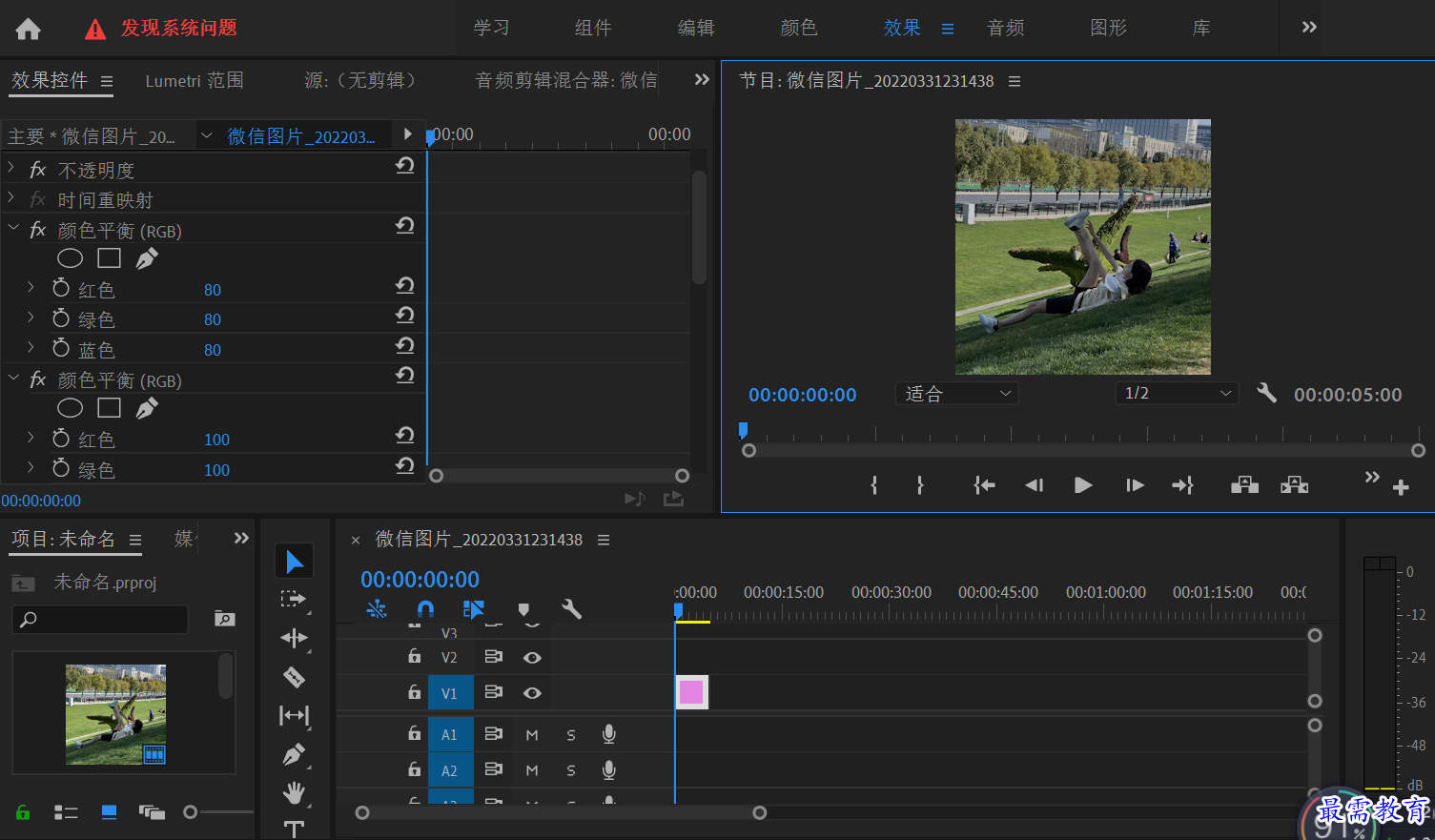Open timeline display settings wrench

pyautogui.click(x=571, y=609)
